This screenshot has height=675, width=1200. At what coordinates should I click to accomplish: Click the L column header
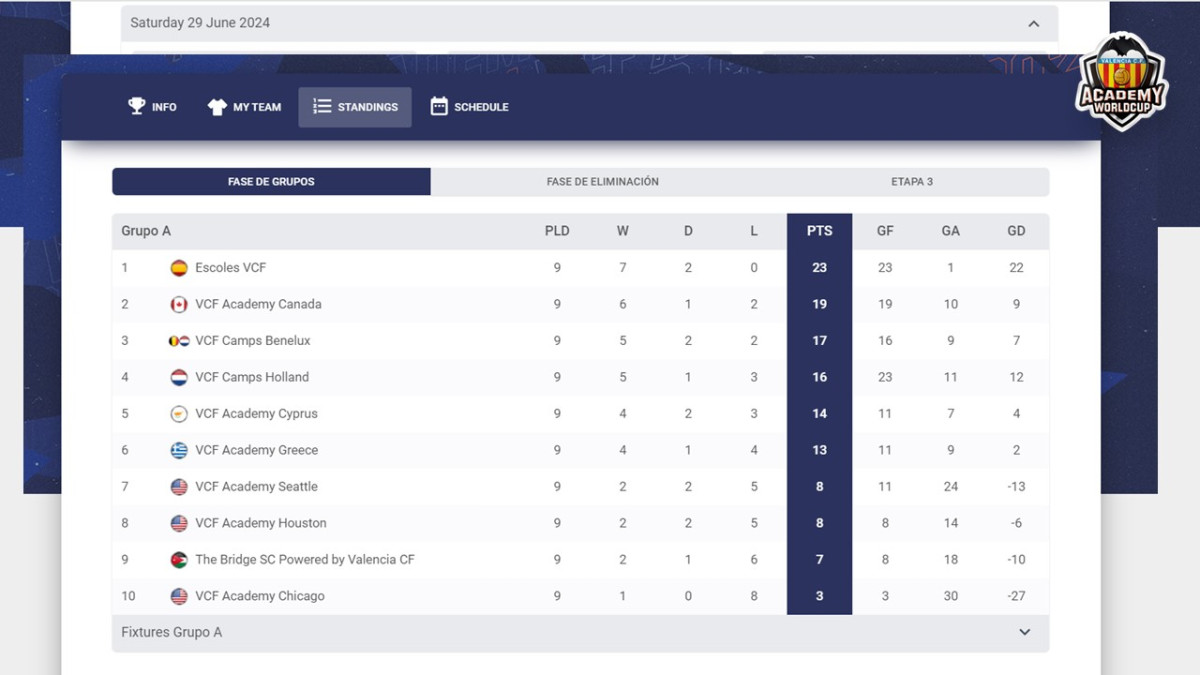click(x=754, y=231)
